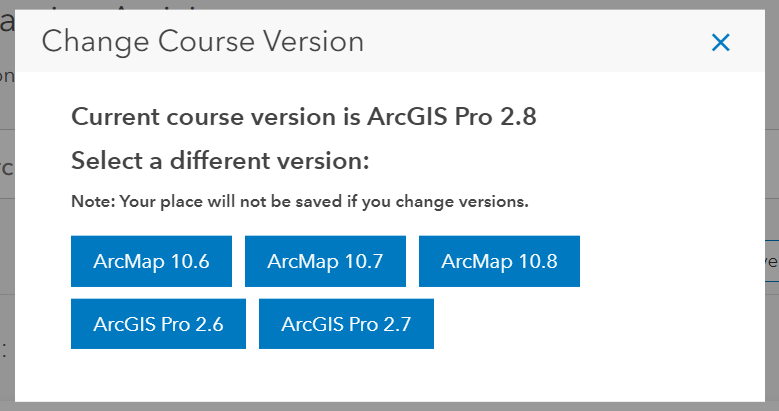Dismiss the dialog using the X icon
This screenshot has height=411, width=779.
click(720, 42)
